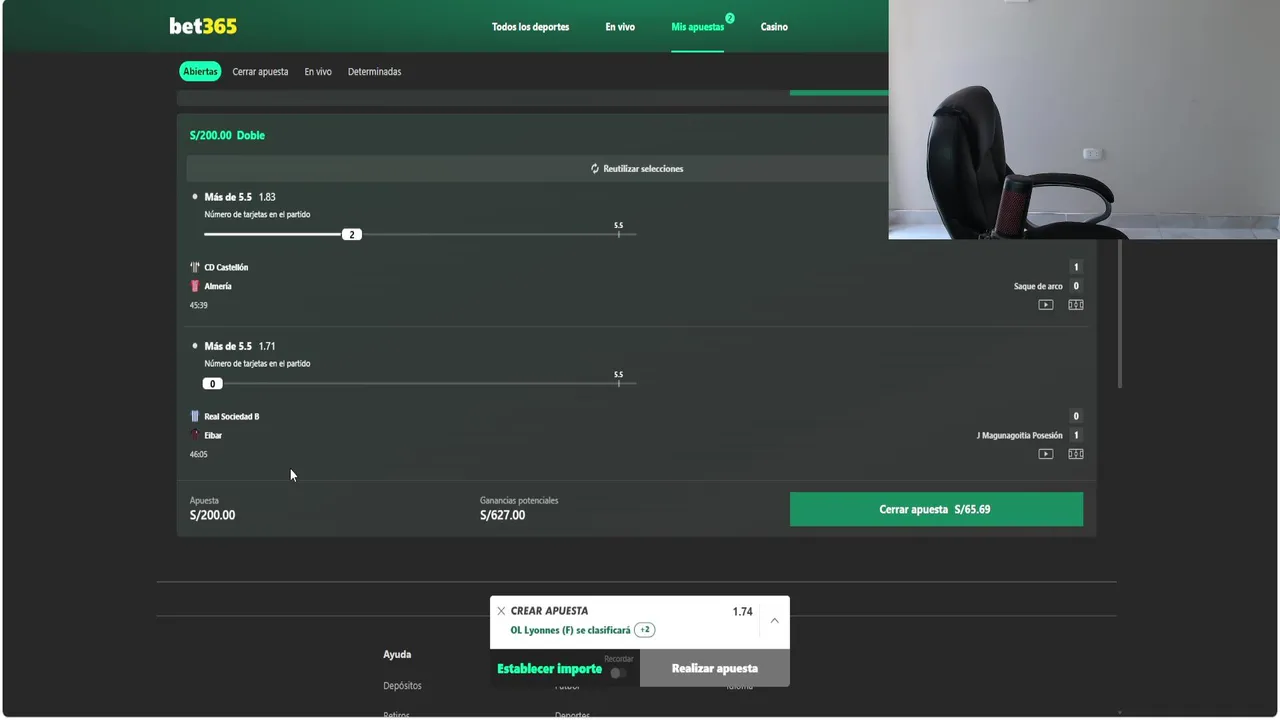Click the S/200.00 Doble bet header
This screenshot has width=1280, height=720.
click(227, 135)
